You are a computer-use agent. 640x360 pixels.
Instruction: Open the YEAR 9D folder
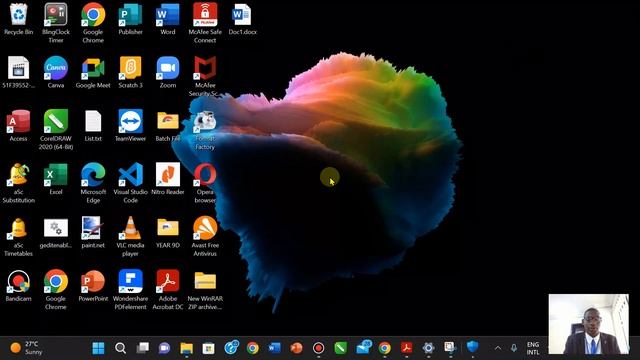coord(168,233)
